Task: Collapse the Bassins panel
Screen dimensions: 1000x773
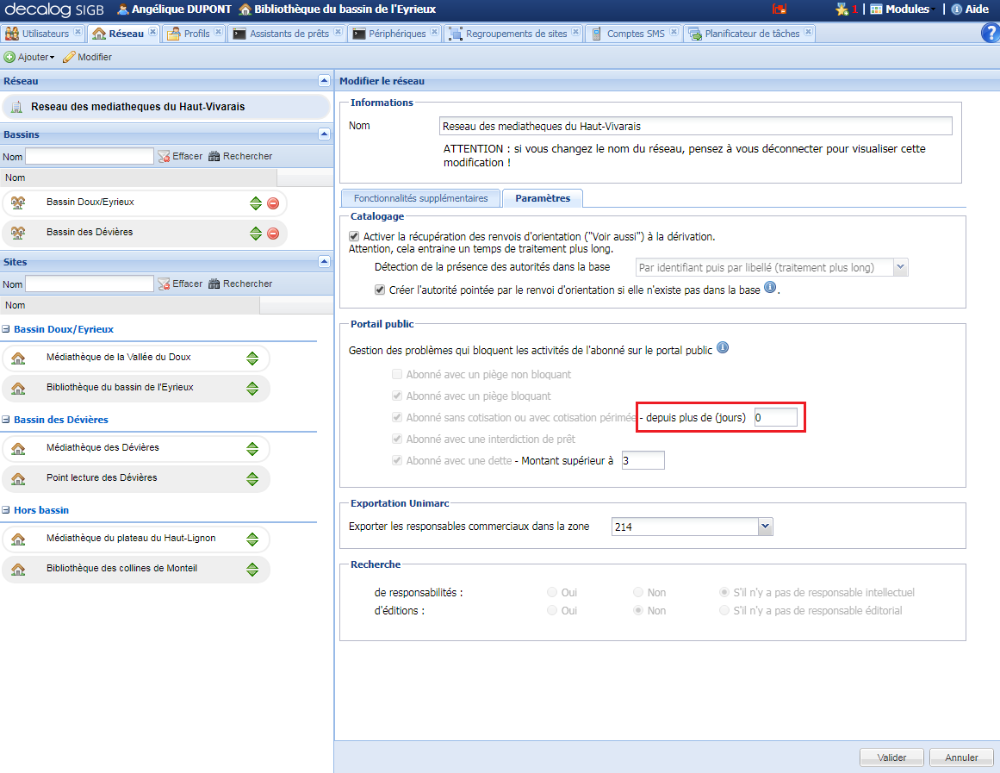Action: (323, 134)
